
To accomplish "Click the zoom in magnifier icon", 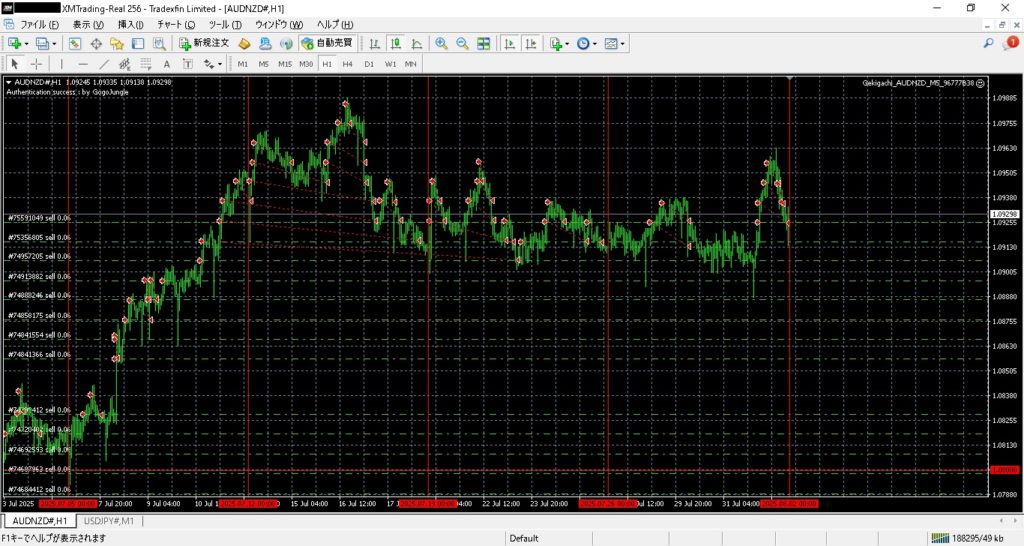I will (441, 44).
